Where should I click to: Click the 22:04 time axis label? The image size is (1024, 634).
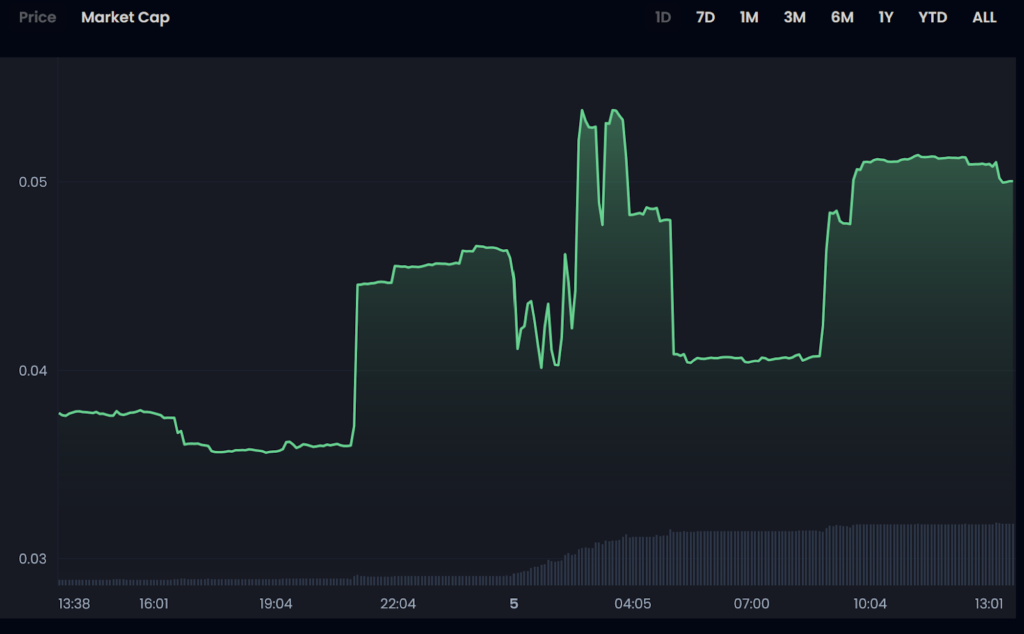(398, 604)
